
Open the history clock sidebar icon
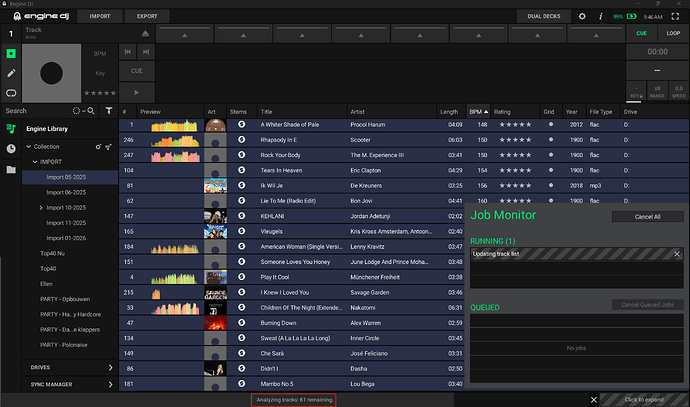tap(11, 149)
